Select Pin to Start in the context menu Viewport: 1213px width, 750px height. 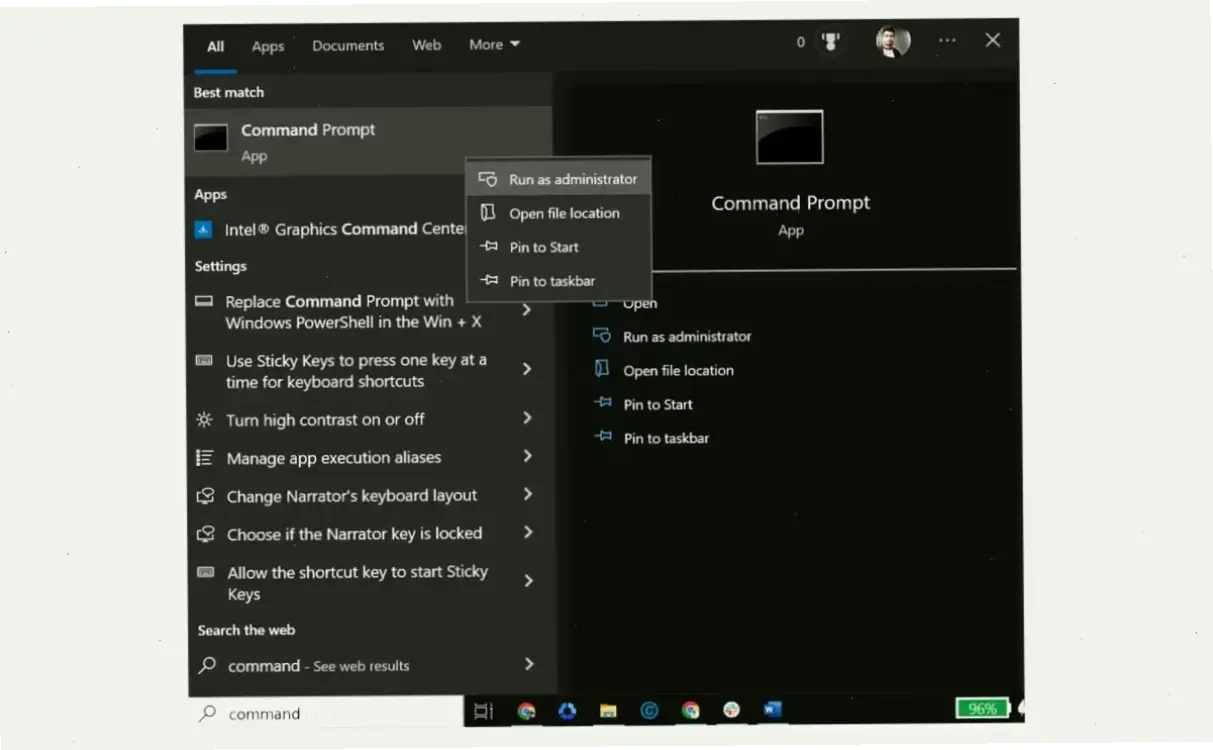click(x=544, y=247)
